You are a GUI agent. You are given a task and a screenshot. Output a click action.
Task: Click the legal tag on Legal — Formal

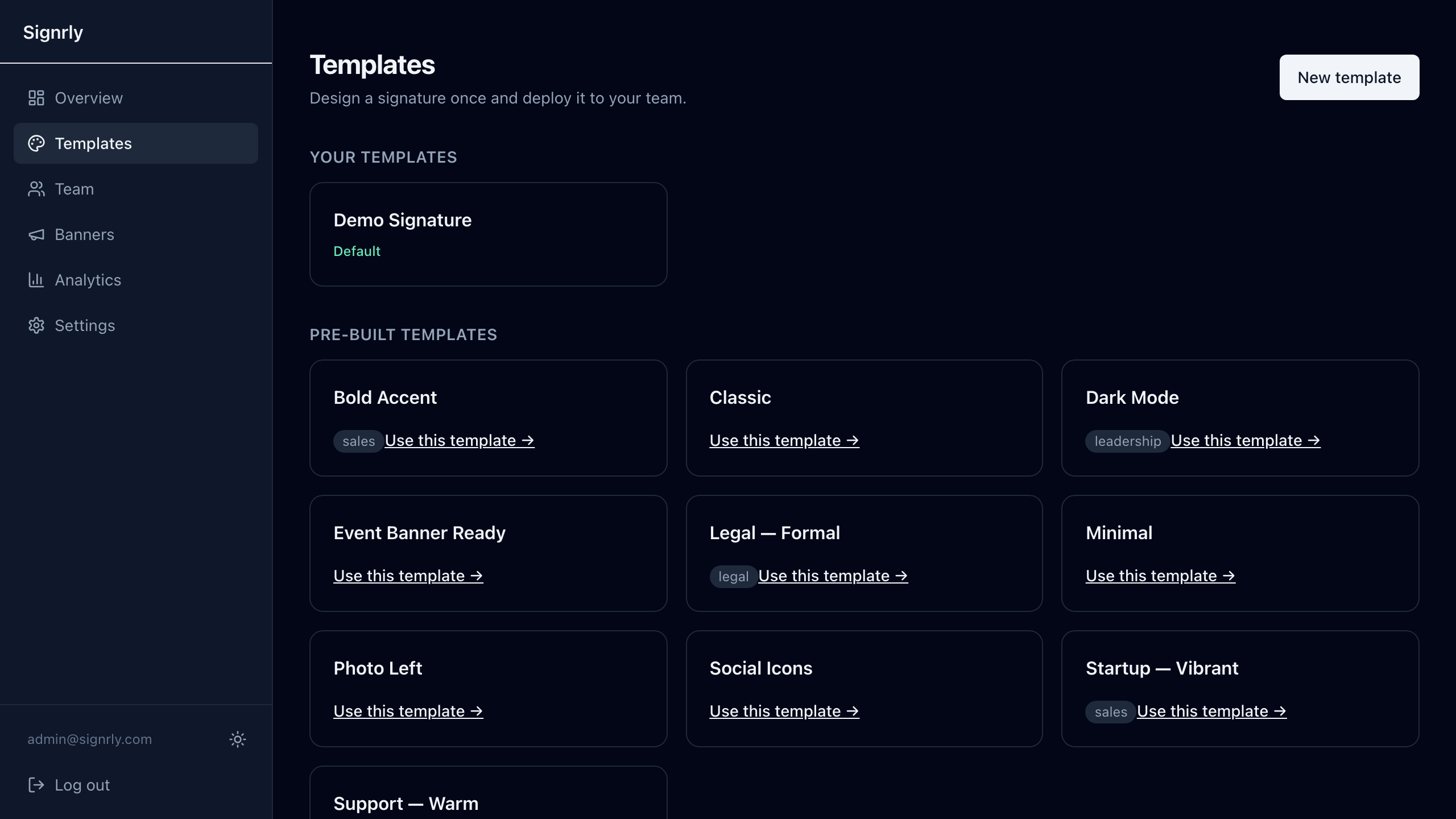(733, 577)
